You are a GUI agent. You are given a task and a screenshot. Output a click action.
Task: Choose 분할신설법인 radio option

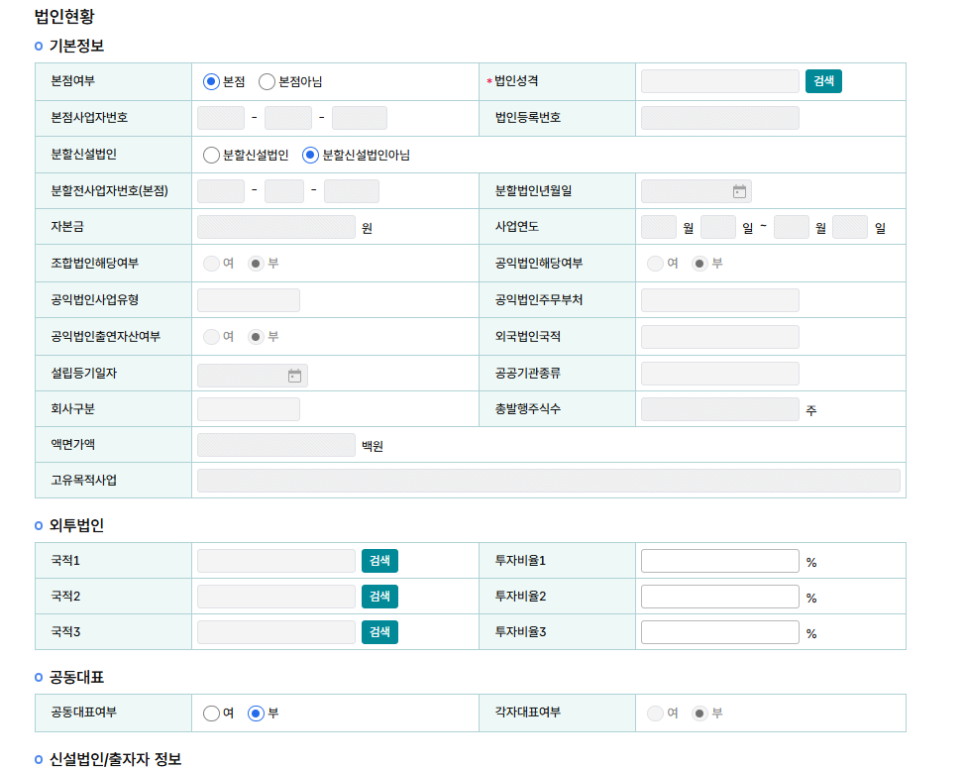211,155
